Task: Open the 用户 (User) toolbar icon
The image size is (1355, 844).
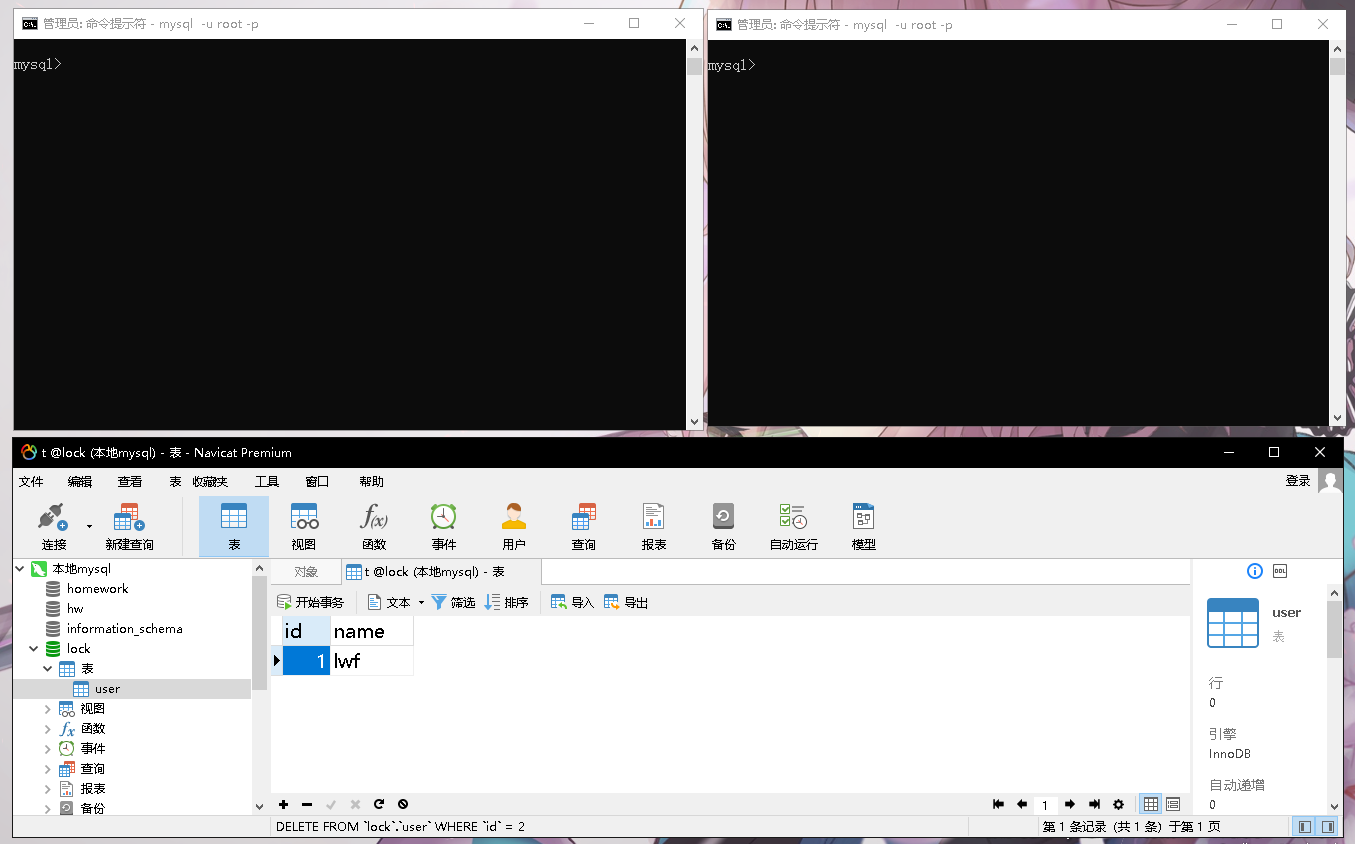Action: coord(514,526)
